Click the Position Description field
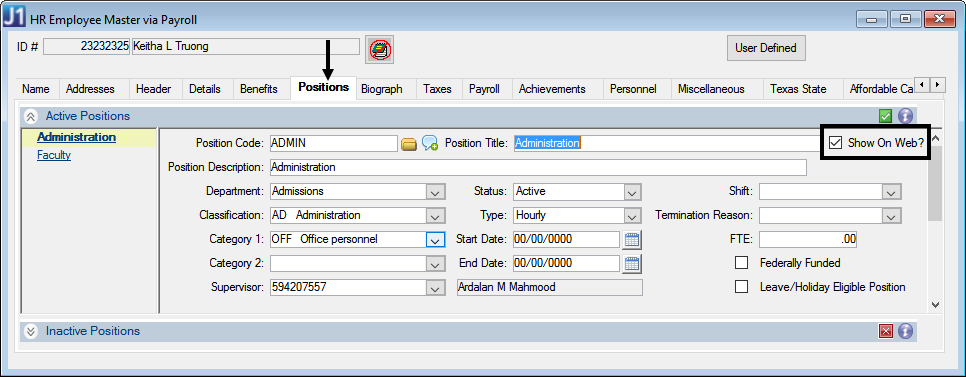The image size is (966, 377). click(x=538, y=168)
